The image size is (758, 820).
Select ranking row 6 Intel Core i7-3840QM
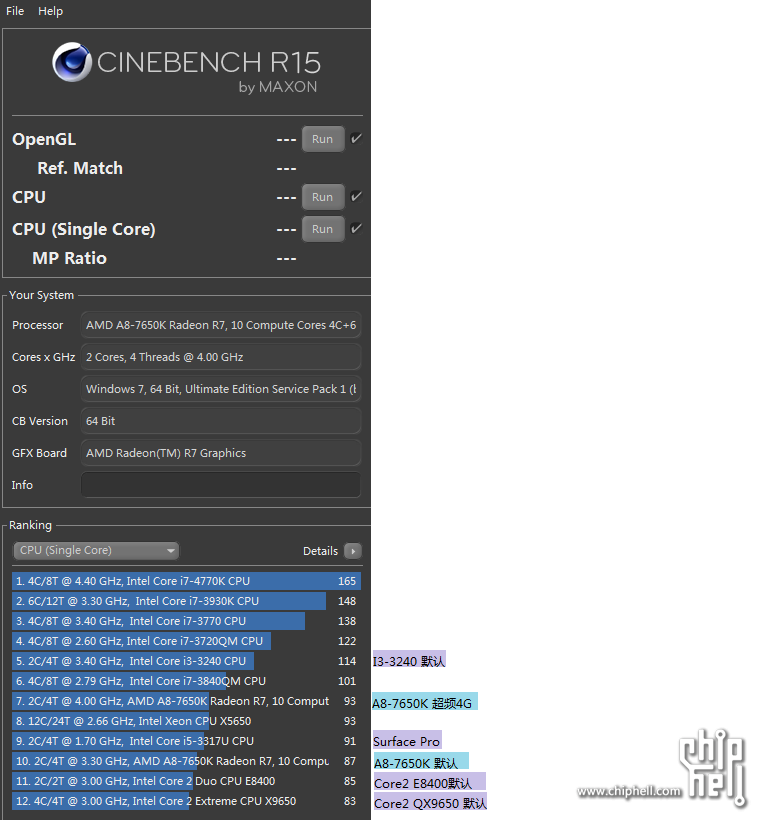point(186,681)
